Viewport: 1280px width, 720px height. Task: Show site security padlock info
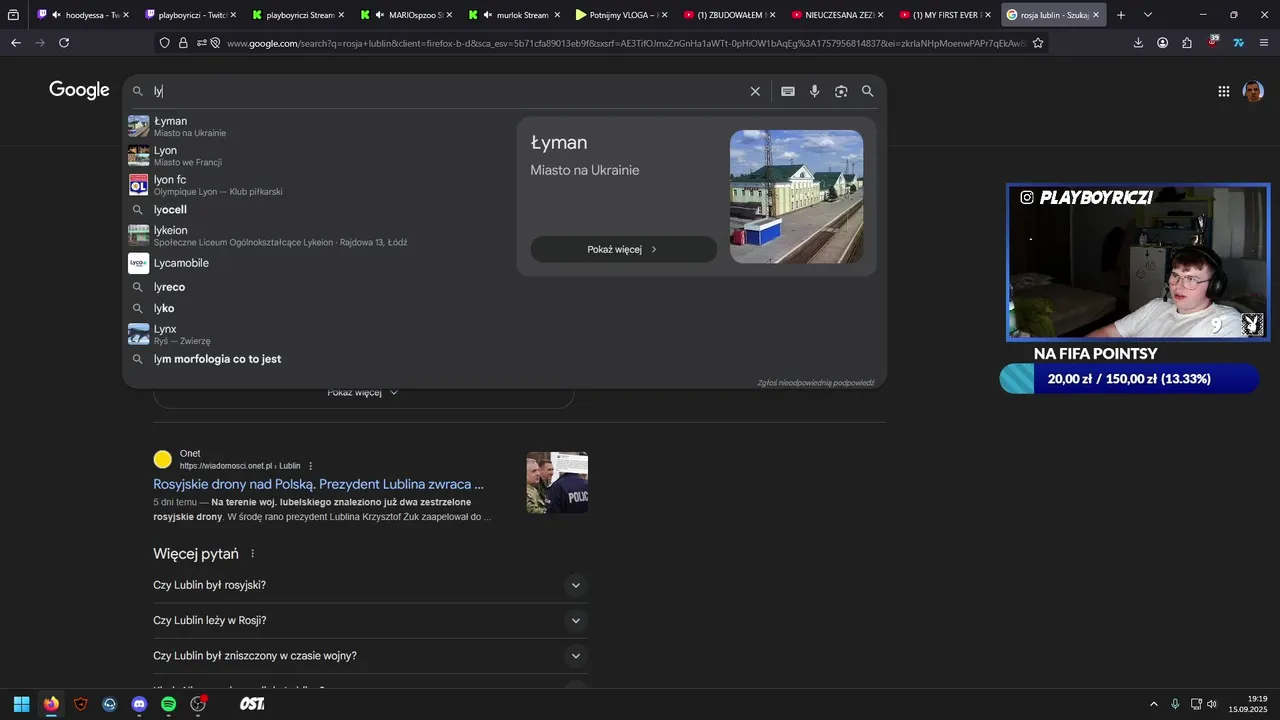[x=183, y=43]
